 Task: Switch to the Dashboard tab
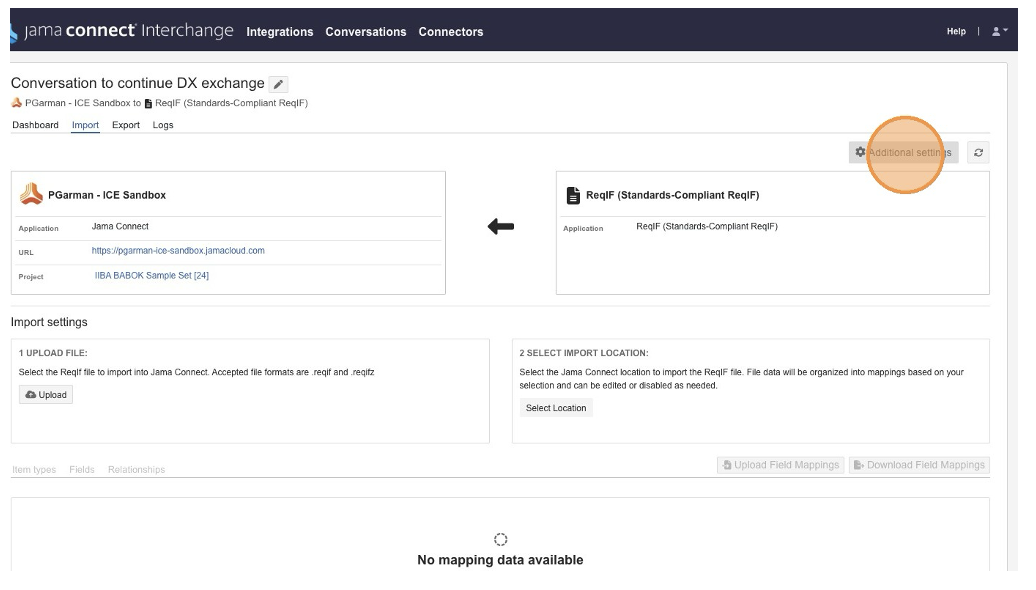tap(36, 125)
